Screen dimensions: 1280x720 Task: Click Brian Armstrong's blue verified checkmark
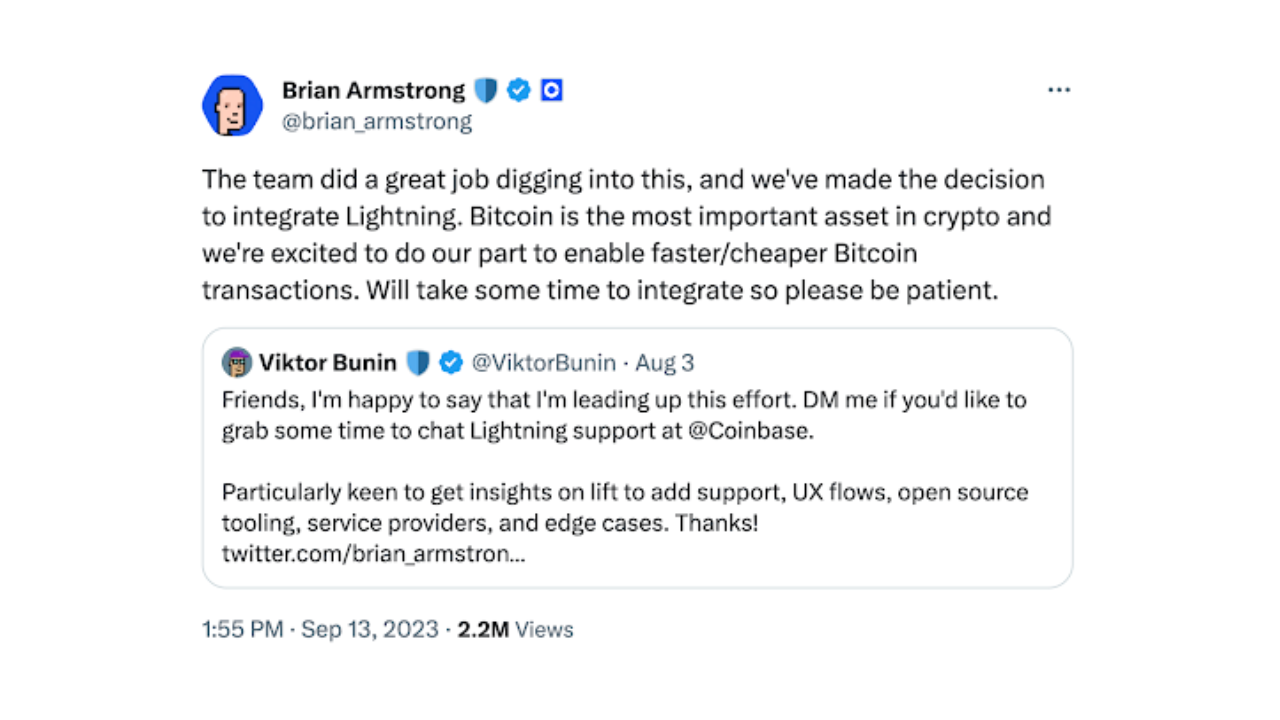coord(519,91)
